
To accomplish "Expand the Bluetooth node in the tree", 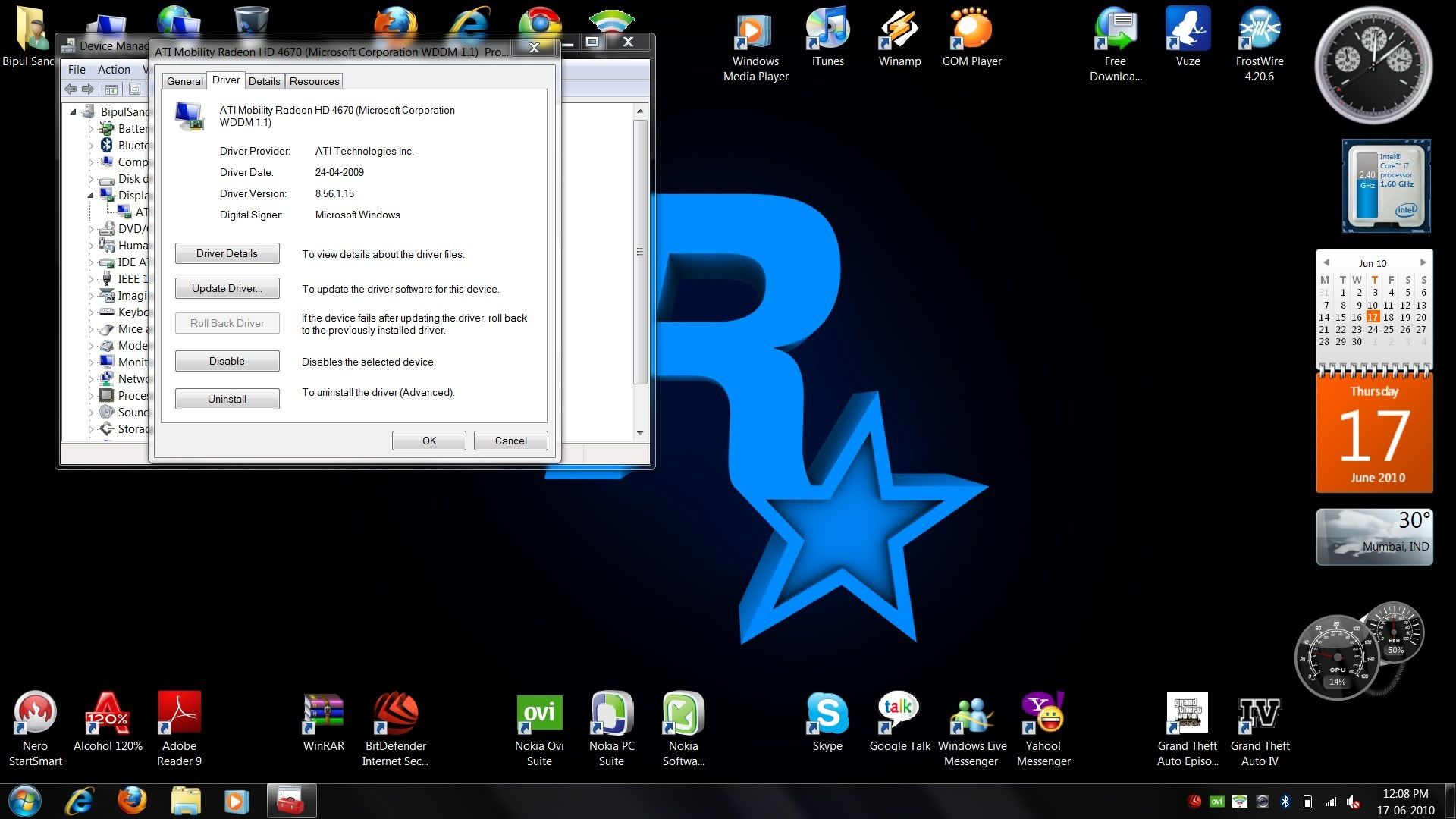I will pos(91,146).
